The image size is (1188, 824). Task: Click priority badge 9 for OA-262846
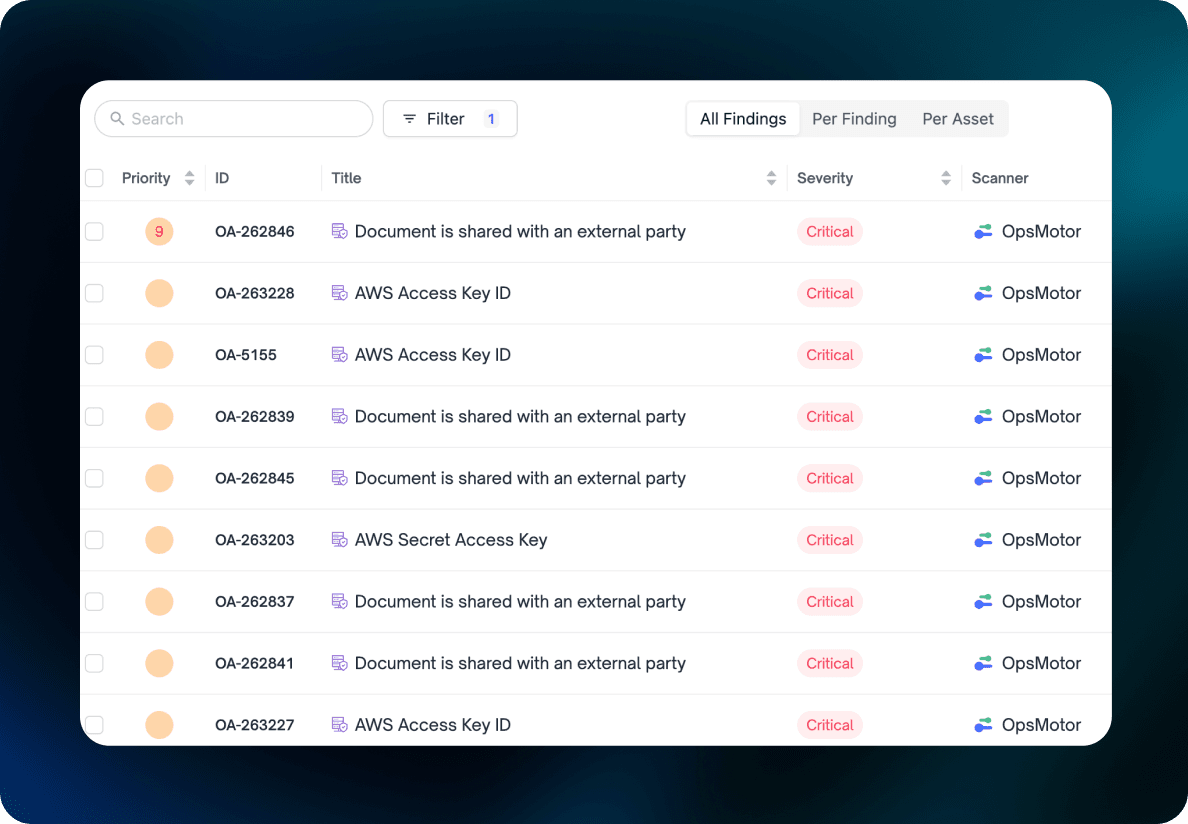(x=159, y=231)
